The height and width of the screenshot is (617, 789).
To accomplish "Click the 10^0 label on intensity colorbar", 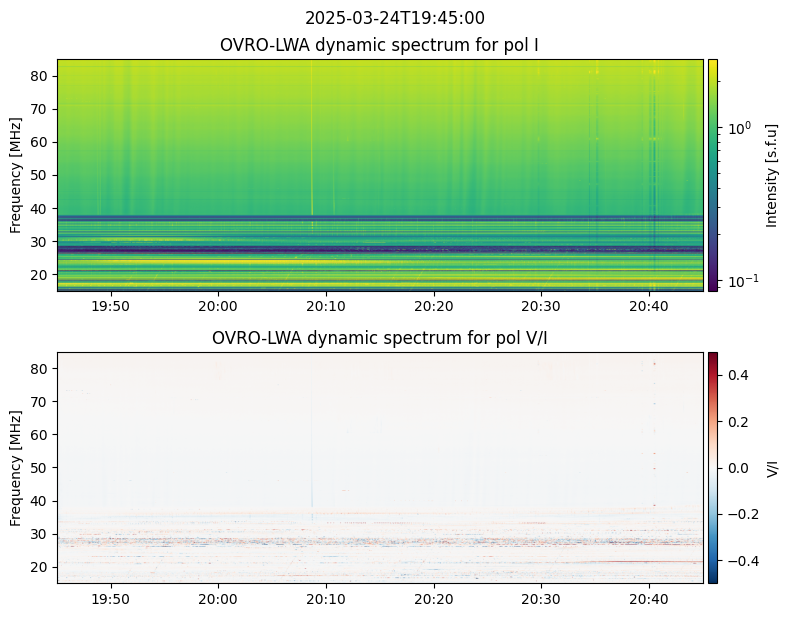I will (740, 128).
